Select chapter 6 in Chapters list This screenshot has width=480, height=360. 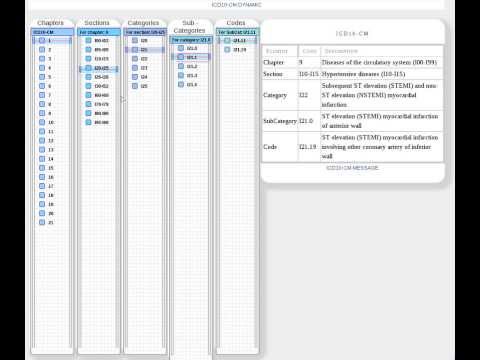point(50,86)
